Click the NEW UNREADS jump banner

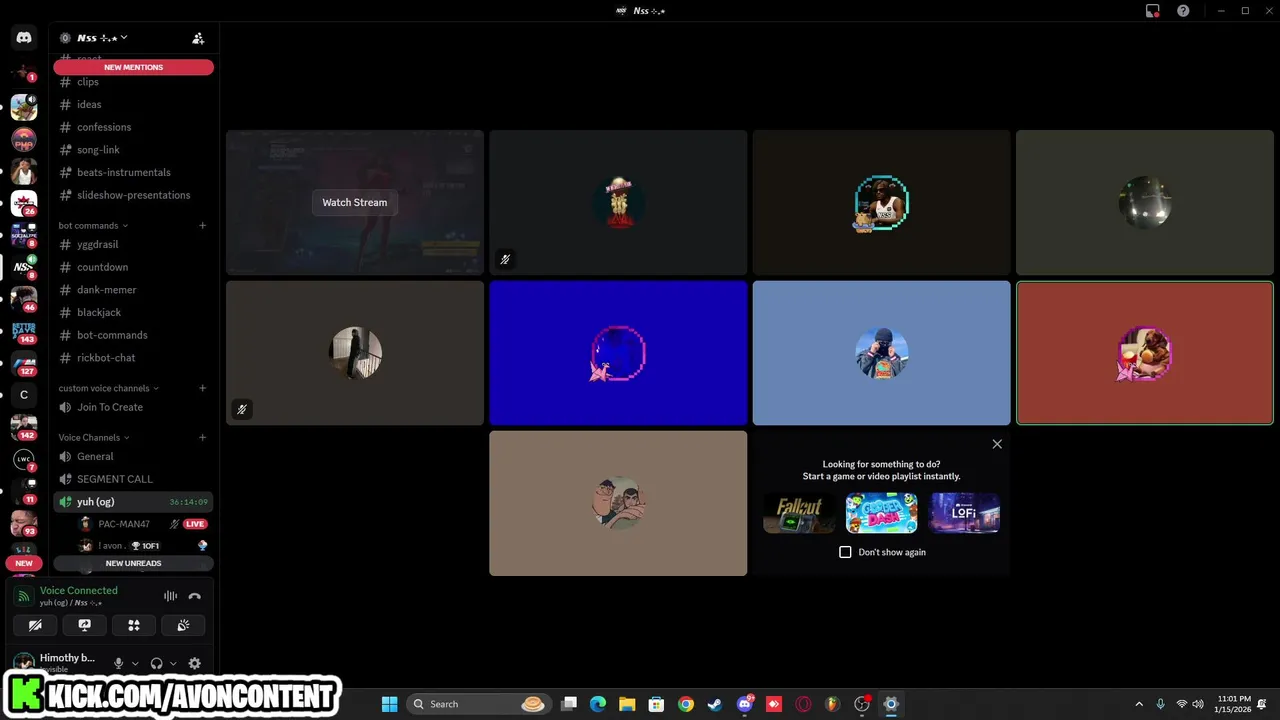(x=133, y=563)
